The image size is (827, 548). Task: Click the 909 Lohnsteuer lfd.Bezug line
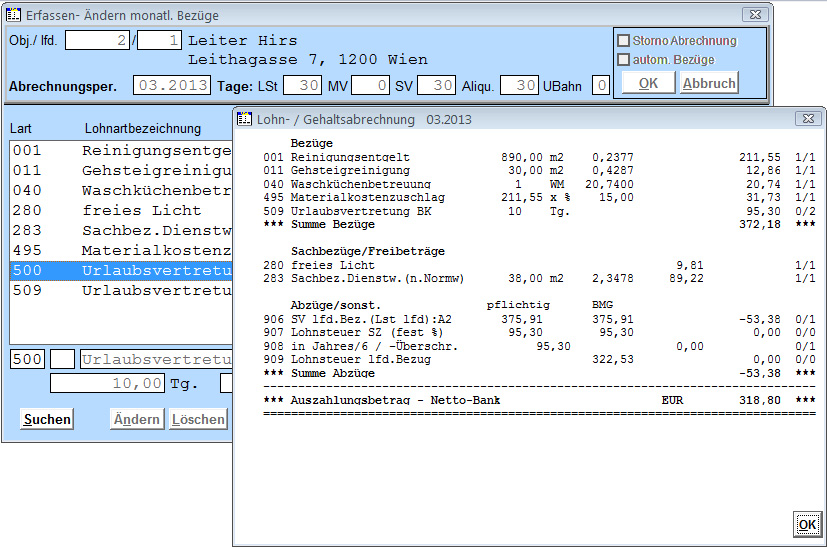(539, 359)
